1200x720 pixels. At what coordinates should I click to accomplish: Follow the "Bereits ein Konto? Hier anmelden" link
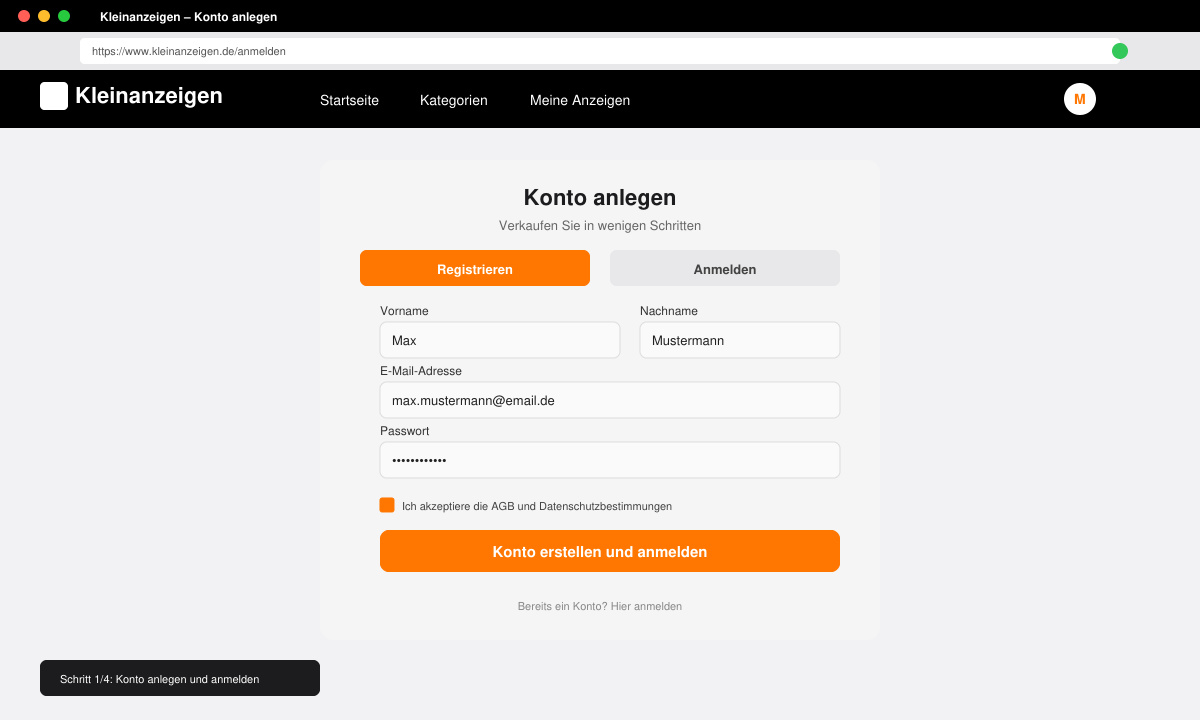[600, 606]
